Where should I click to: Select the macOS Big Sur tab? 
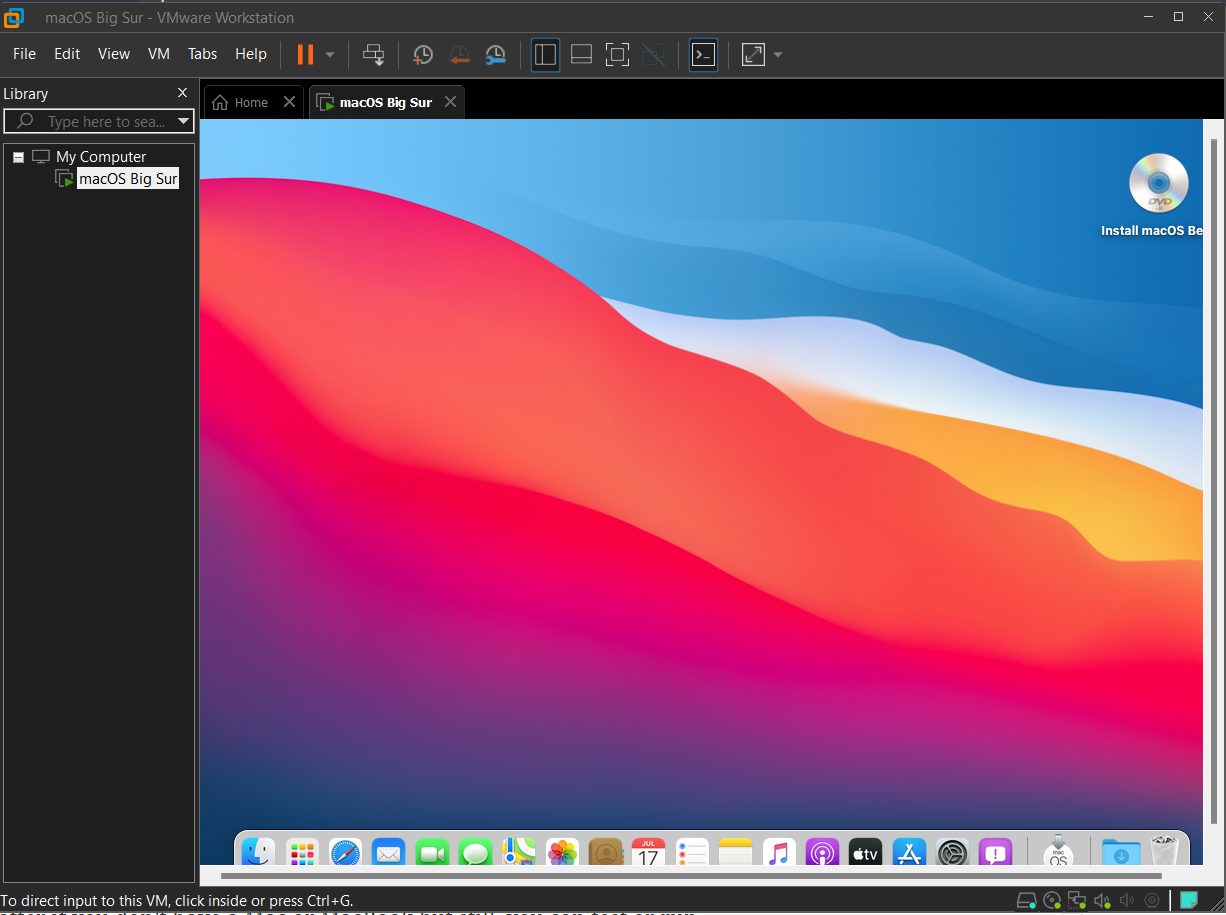(386, 102)
